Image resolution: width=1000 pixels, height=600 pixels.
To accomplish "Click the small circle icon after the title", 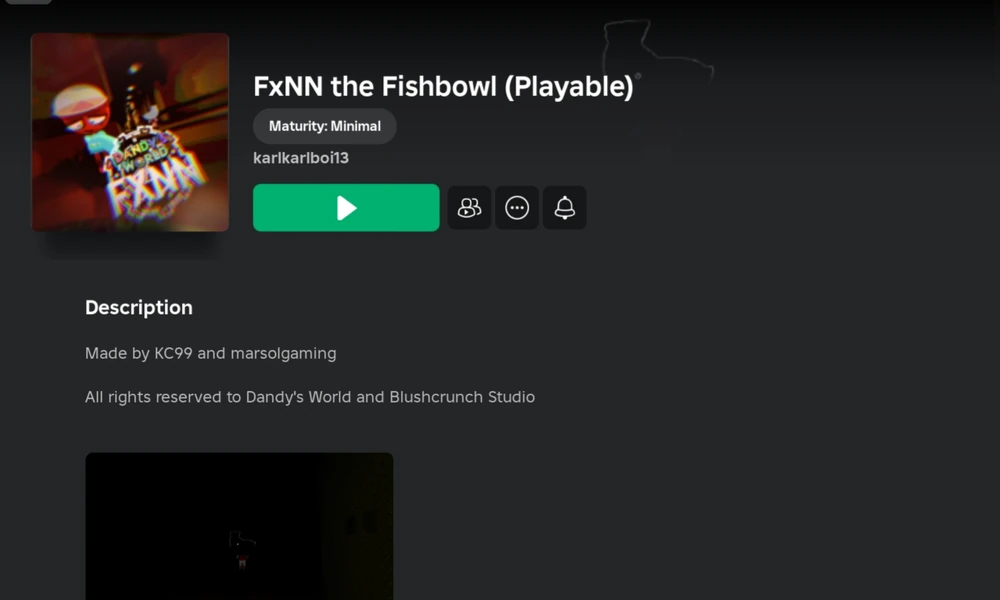I will click(638, 76).
